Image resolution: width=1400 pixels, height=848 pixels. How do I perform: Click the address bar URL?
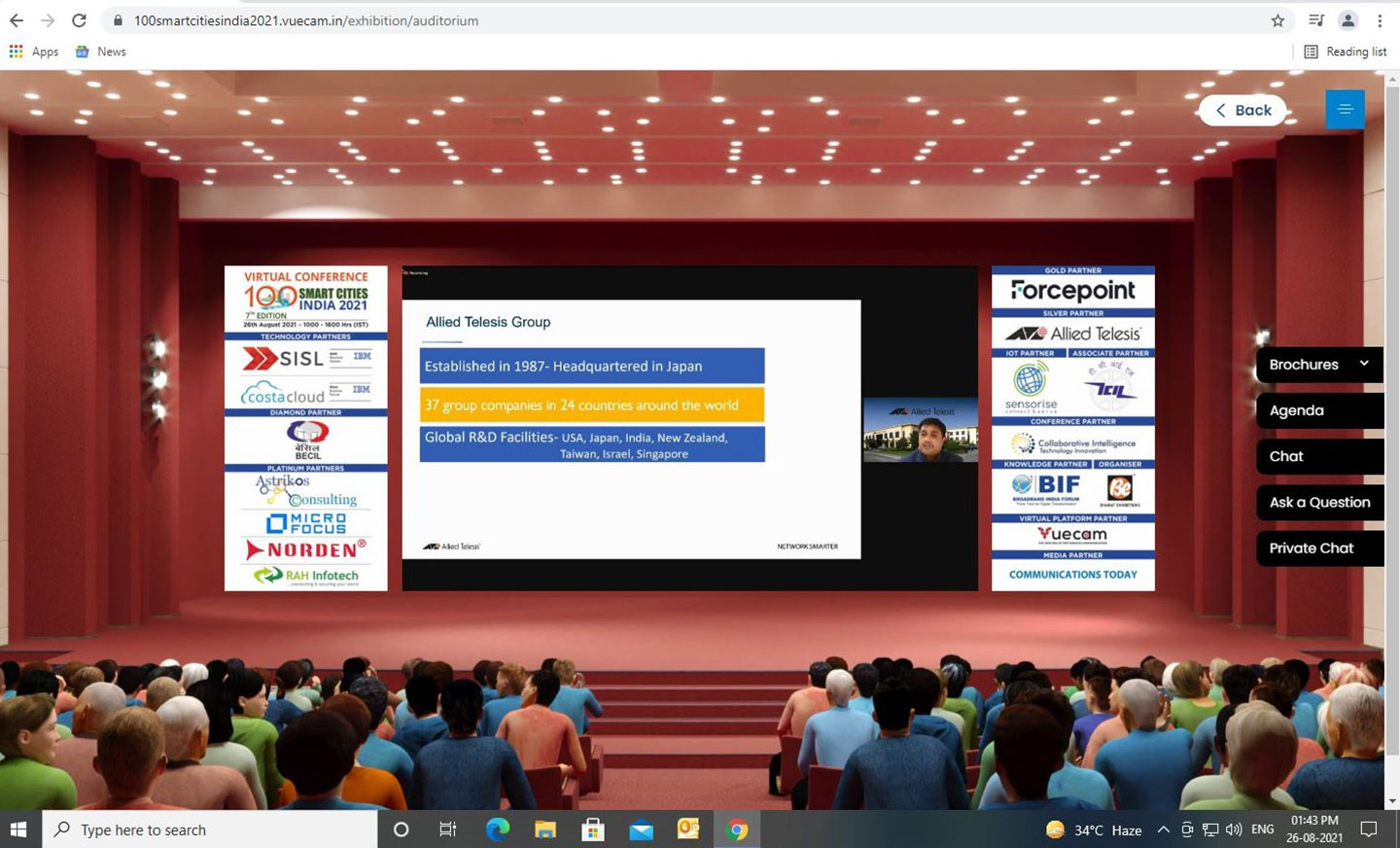tap(306, 20)
